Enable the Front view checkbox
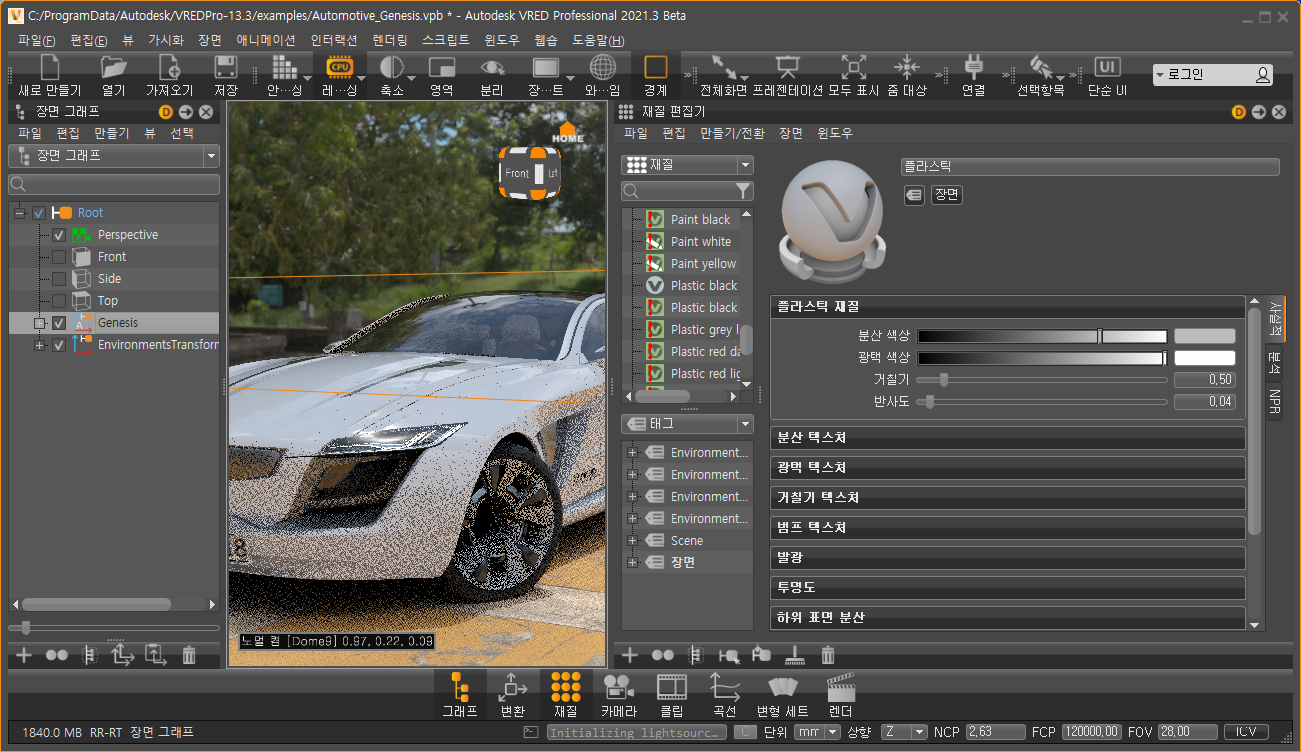 pyautogui.click(x=59, y=257)
